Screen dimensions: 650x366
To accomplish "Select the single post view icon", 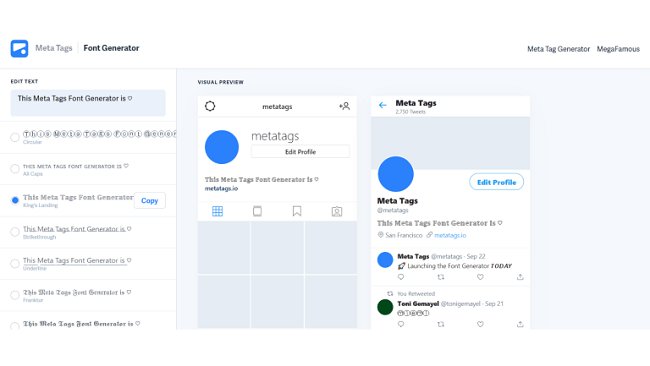I will pyautogui.click(x=257, y=211).
